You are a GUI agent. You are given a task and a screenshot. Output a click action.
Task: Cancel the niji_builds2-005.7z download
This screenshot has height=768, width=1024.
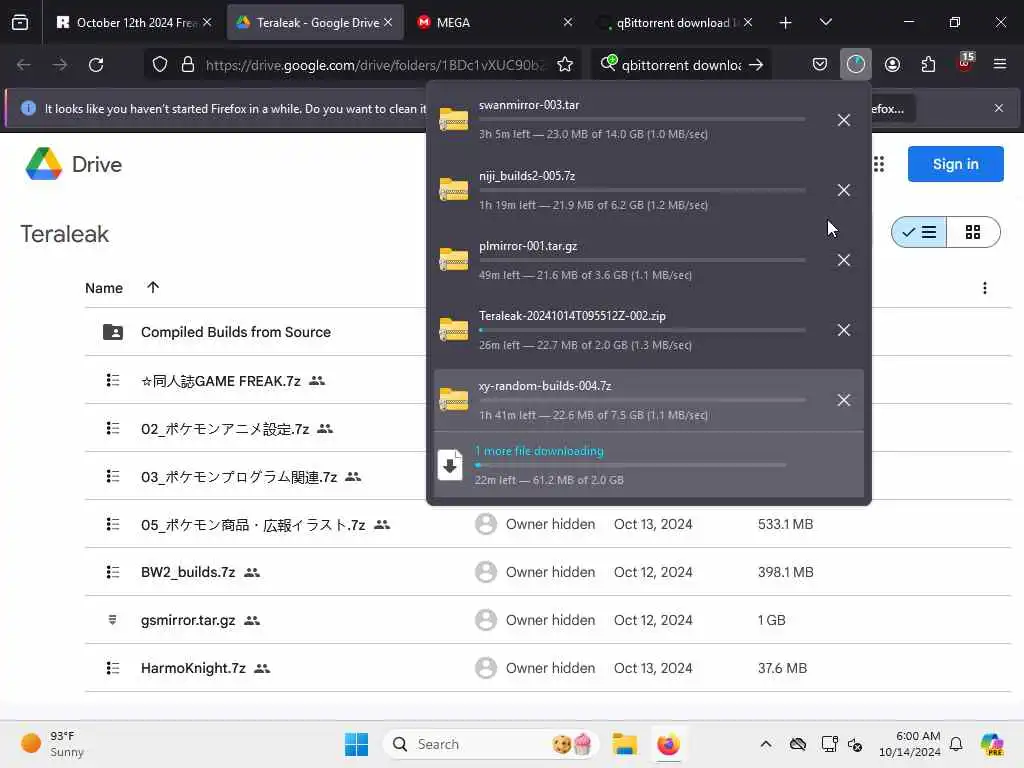click(844, 190)
